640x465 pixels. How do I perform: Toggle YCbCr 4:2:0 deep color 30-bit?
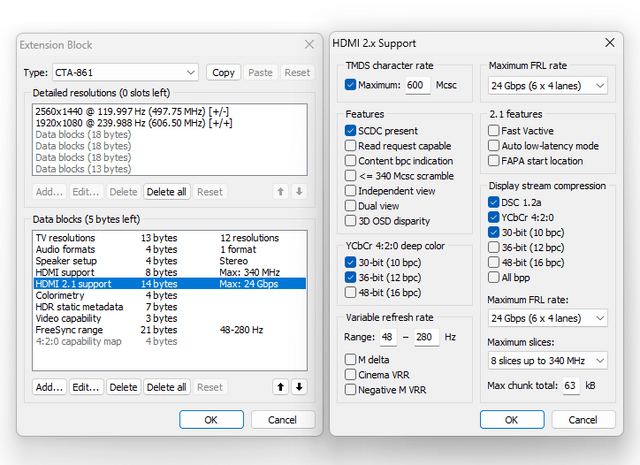(350, 262)
